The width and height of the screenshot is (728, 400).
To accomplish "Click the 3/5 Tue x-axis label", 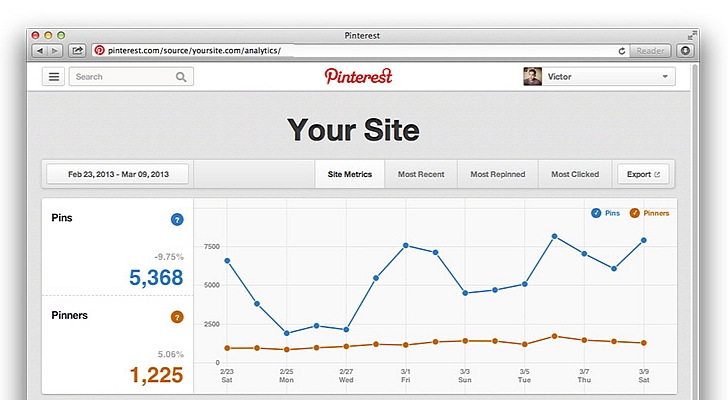I will (525, 375).
